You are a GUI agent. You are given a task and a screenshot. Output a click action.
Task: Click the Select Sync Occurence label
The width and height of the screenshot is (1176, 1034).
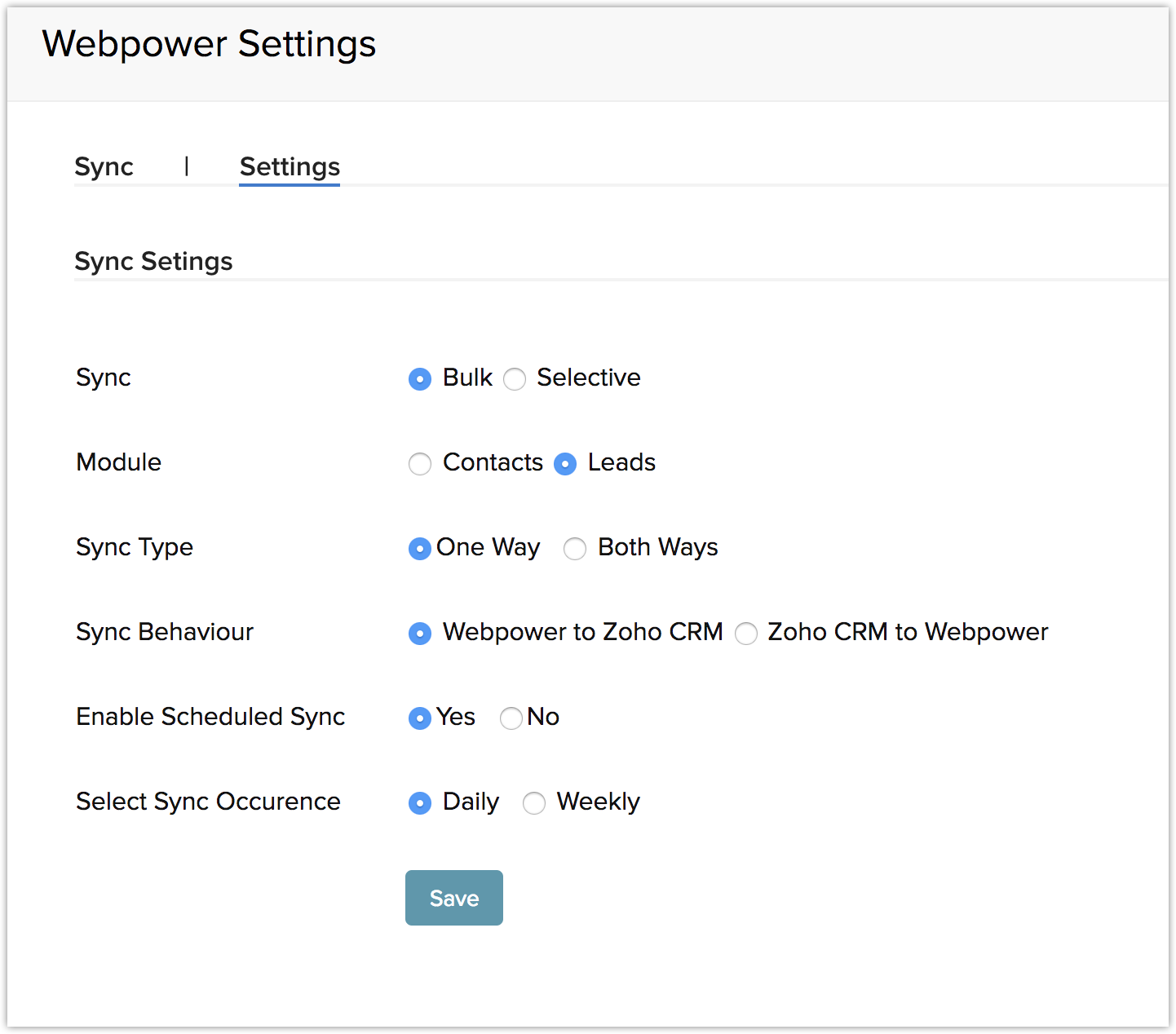pyautogui.click(x=208, y=802)
